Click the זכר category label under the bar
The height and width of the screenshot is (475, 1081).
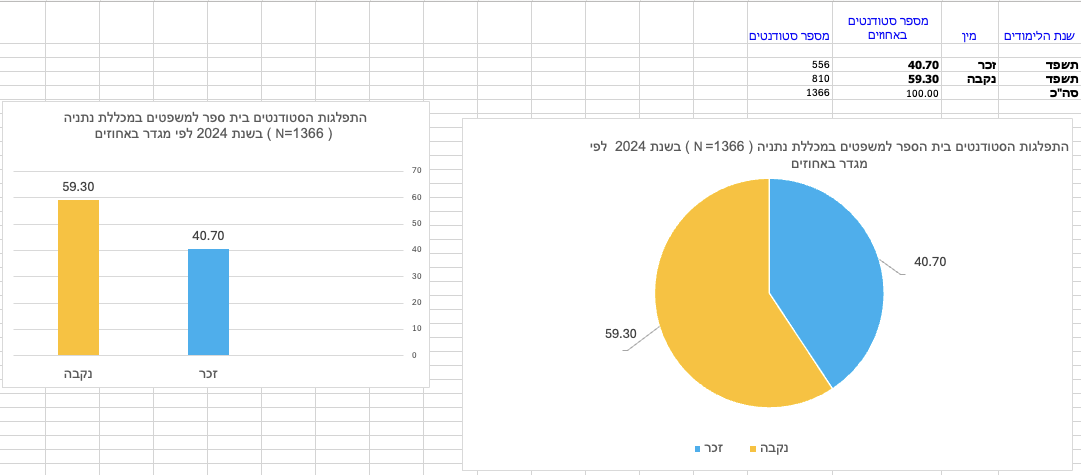click(208, 374)
